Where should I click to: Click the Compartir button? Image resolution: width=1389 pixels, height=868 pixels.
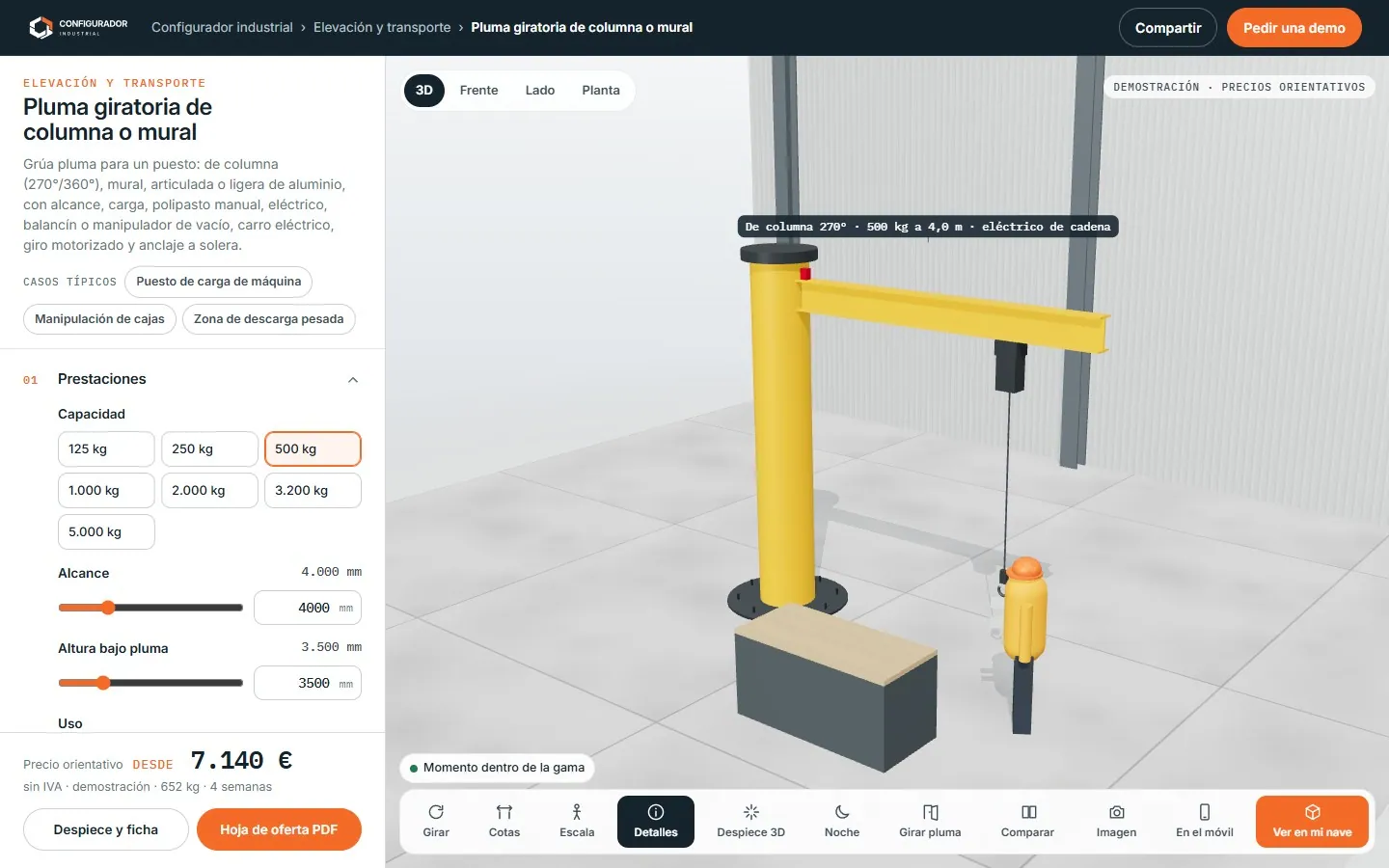[x=1168, y=28]
